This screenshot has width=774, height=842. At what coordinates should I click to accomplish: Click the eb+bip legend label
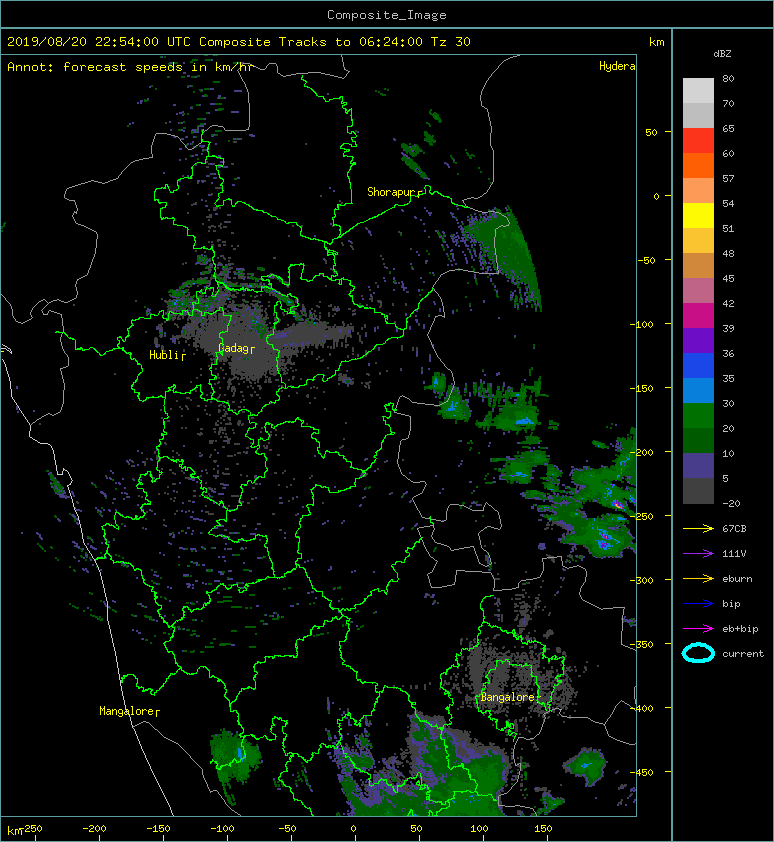740,629
